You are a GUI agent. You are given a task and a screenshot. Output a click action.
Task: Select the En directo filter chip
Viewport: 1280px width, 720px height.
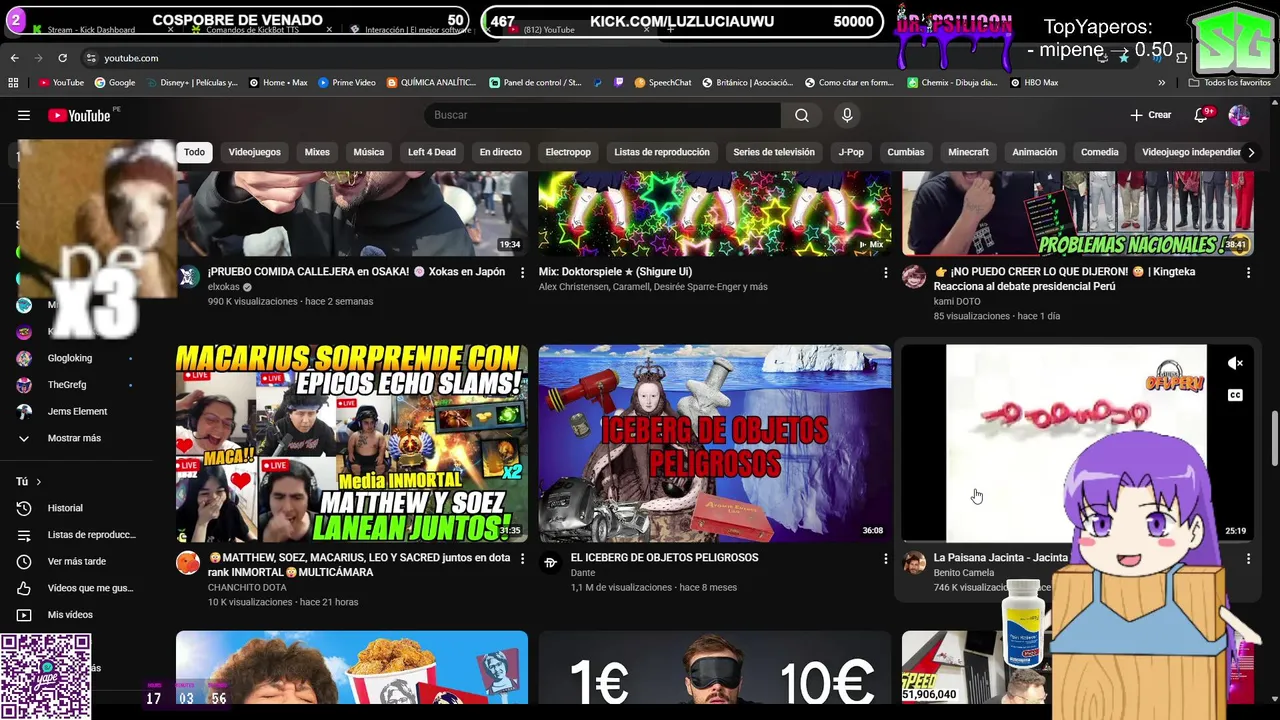click(500, 152)
